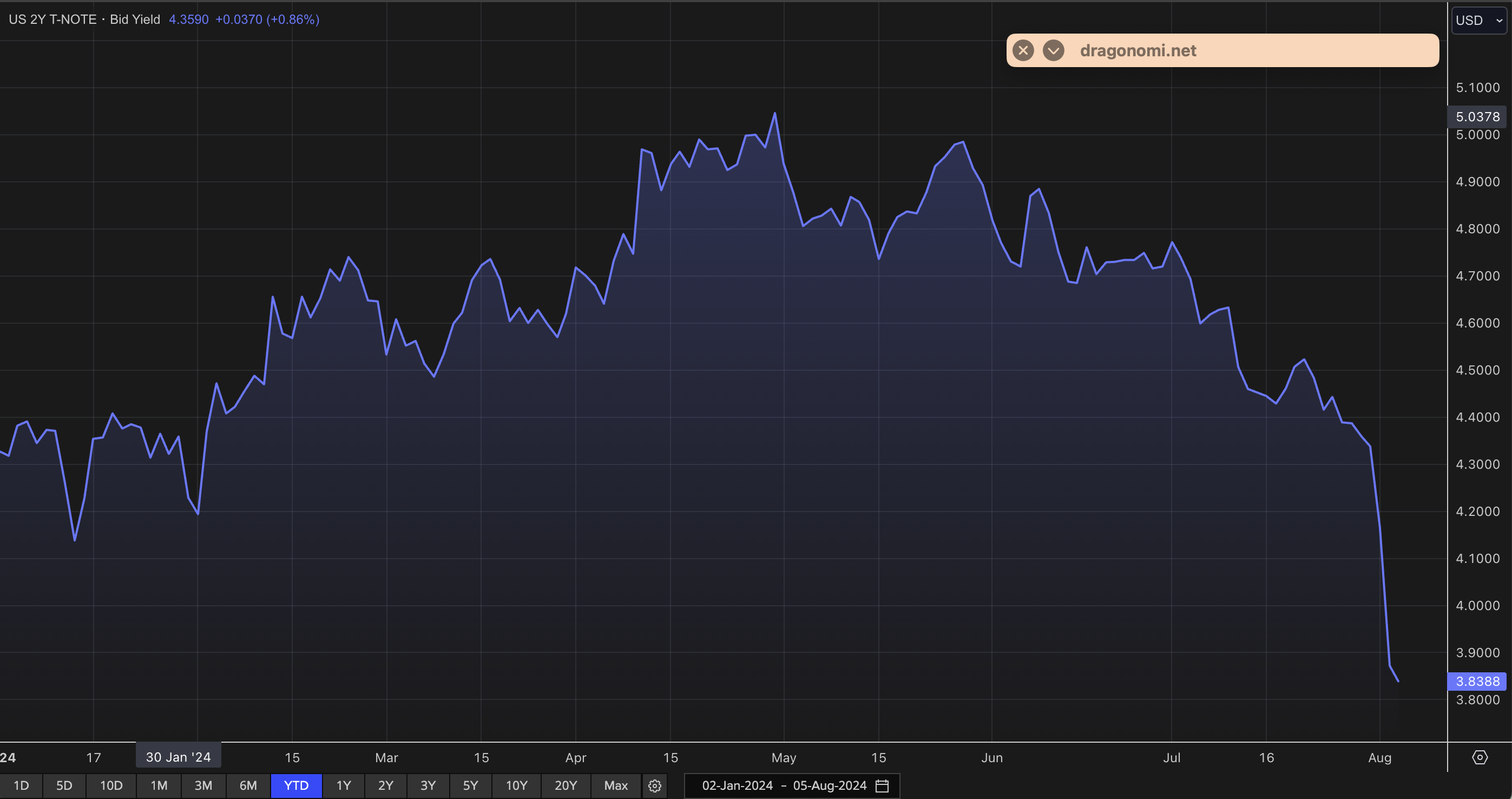Click the 3.8388 current price label

click(x=1477, y=682)
